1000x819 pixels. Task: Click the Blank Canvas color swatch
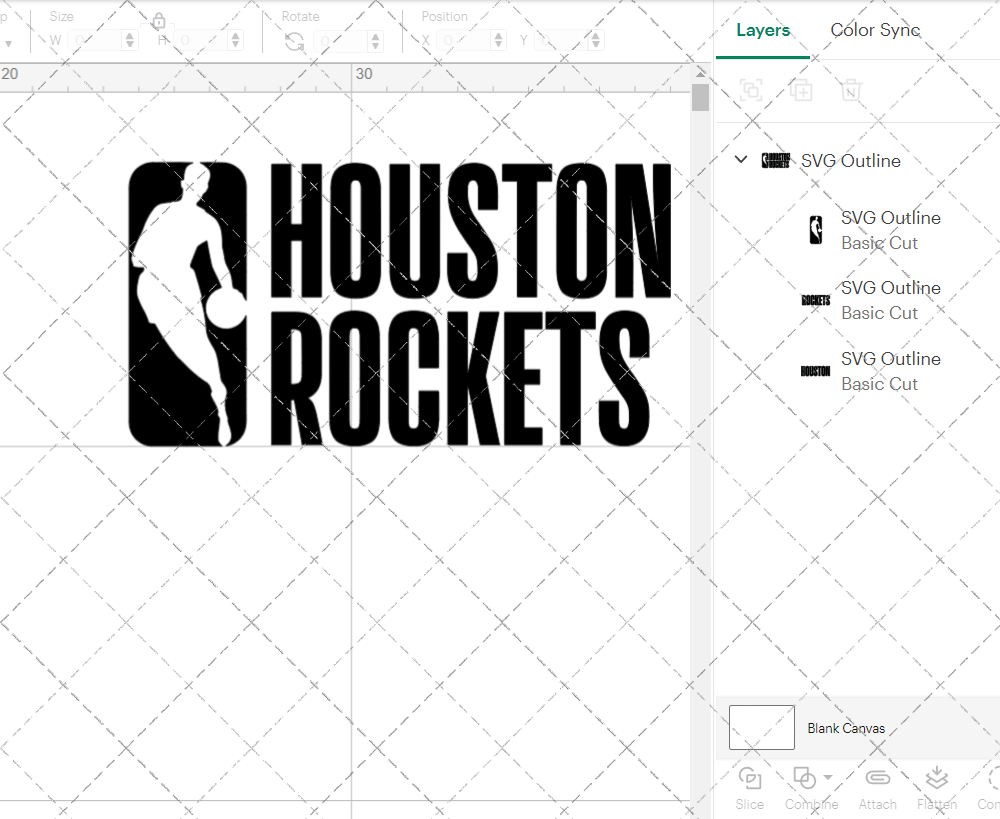coord(761,727)
